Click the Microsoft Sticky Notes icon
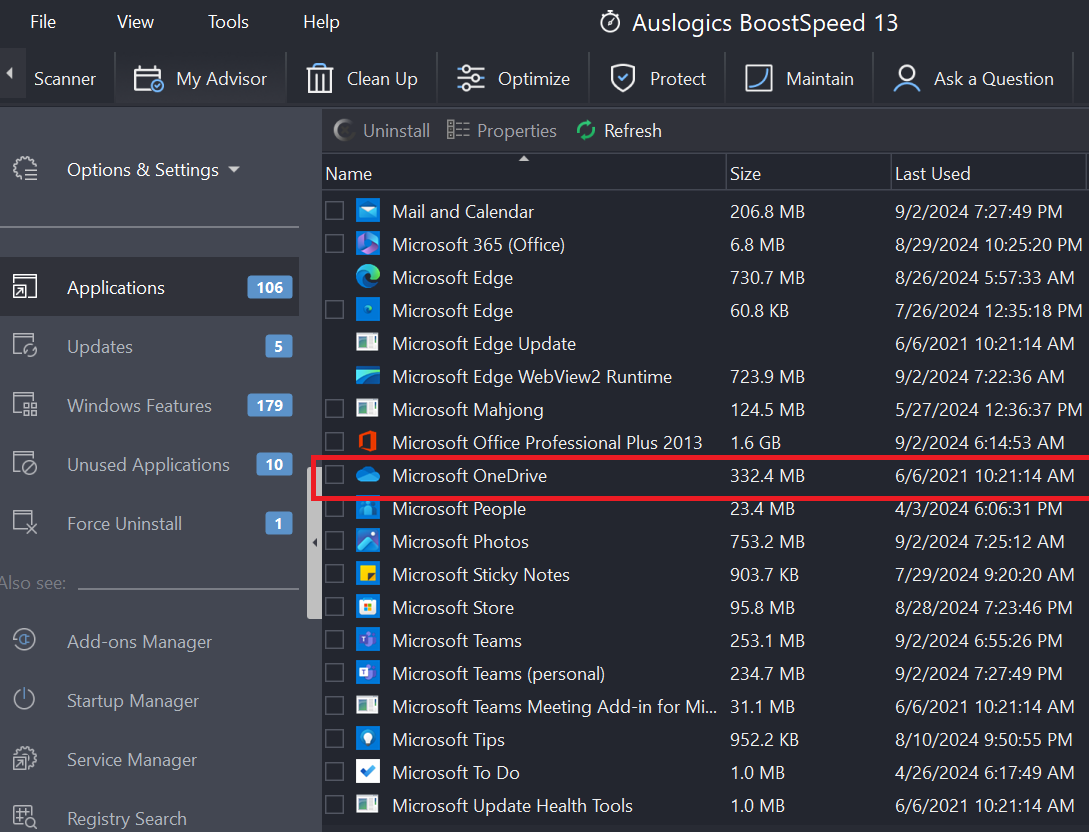The image size is (1089, 832). click(367, 574)
